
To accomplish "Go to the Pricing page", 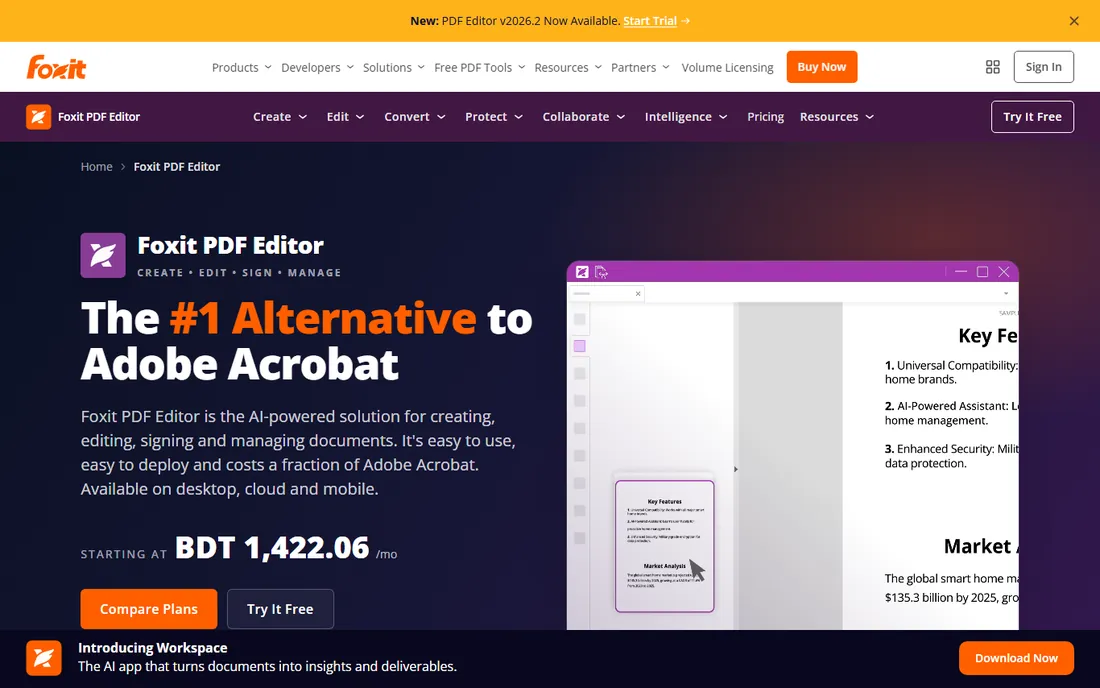I will click(765, 117).
